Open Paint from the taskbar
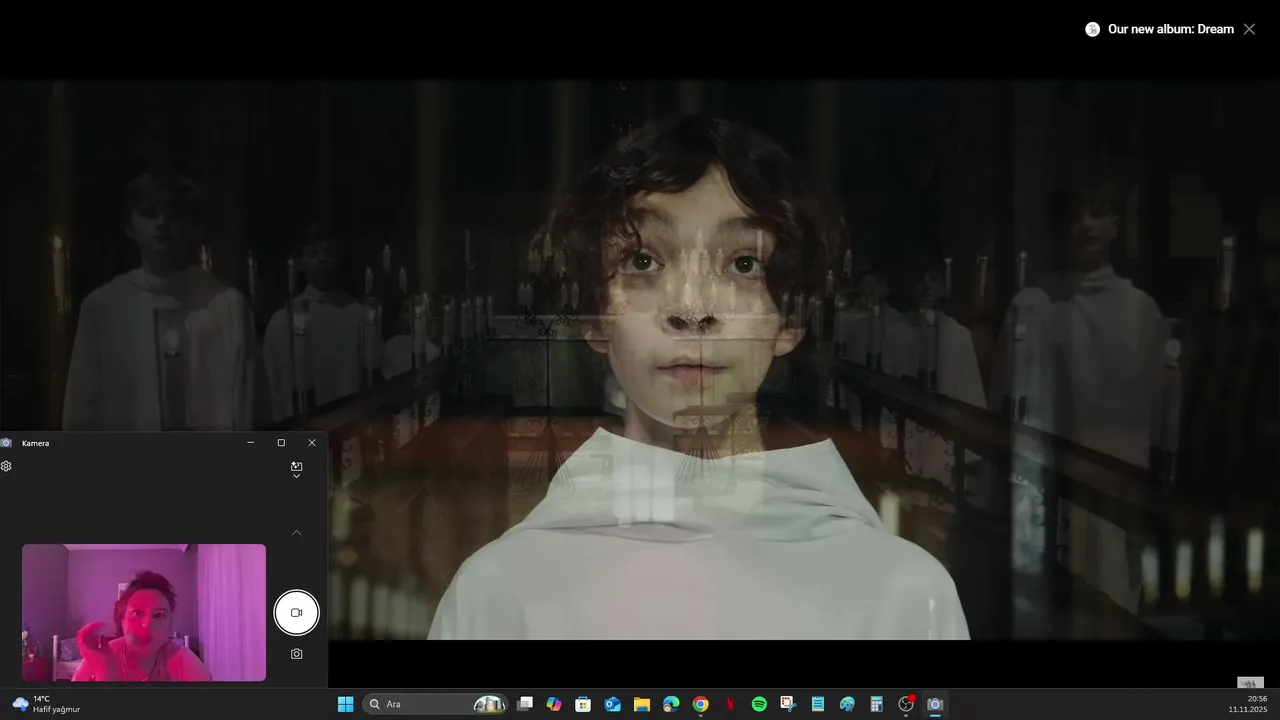The height and width of the screenshot is (720, 1280). tap(847, 704)
